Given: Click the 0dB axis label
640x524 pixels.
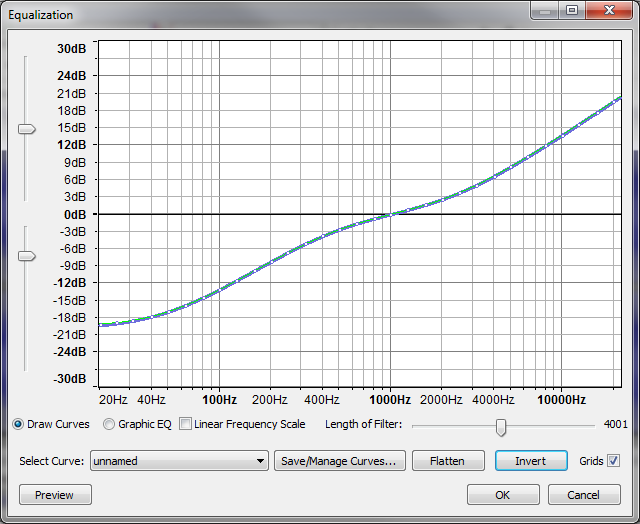Looking at the screenshot, I should point(75,214).
